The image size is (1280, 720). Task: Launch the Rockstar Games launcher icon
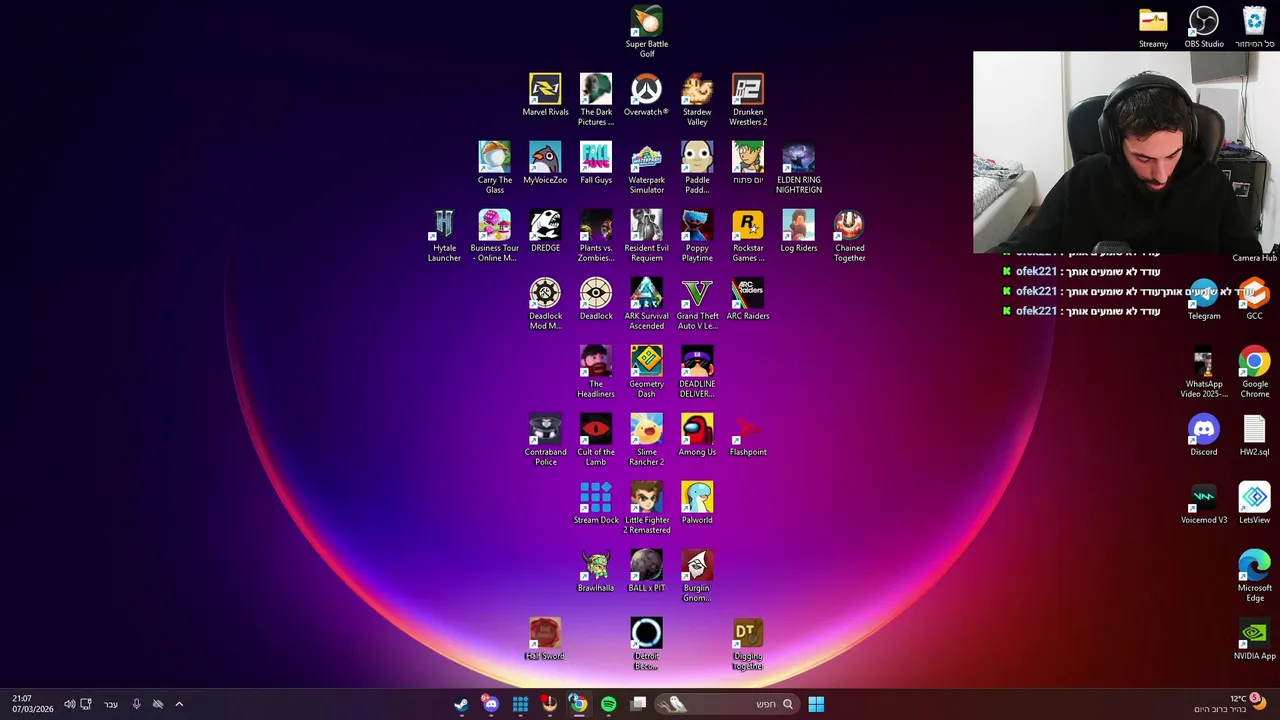click(748, 236)
